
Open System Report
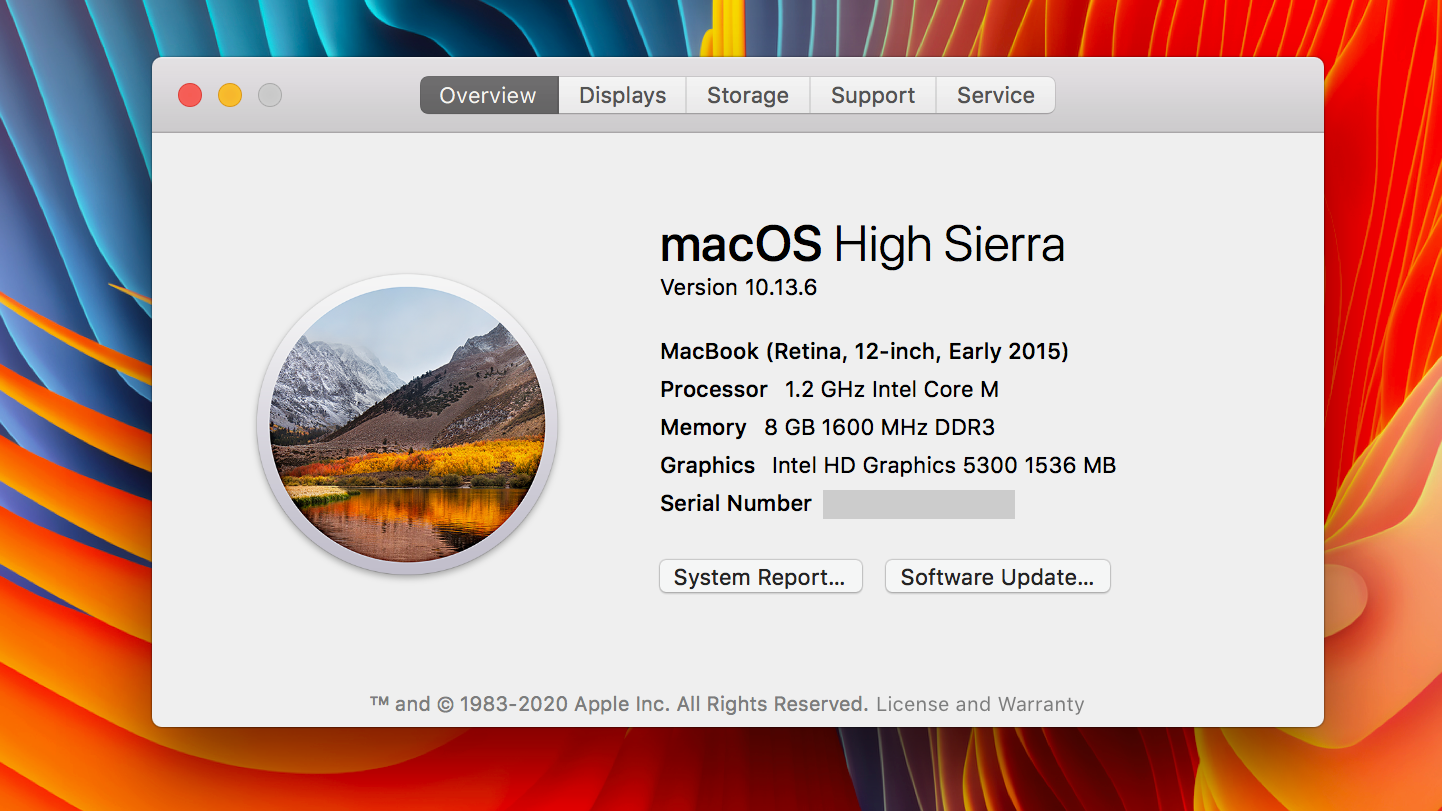[x=760, y=576]
